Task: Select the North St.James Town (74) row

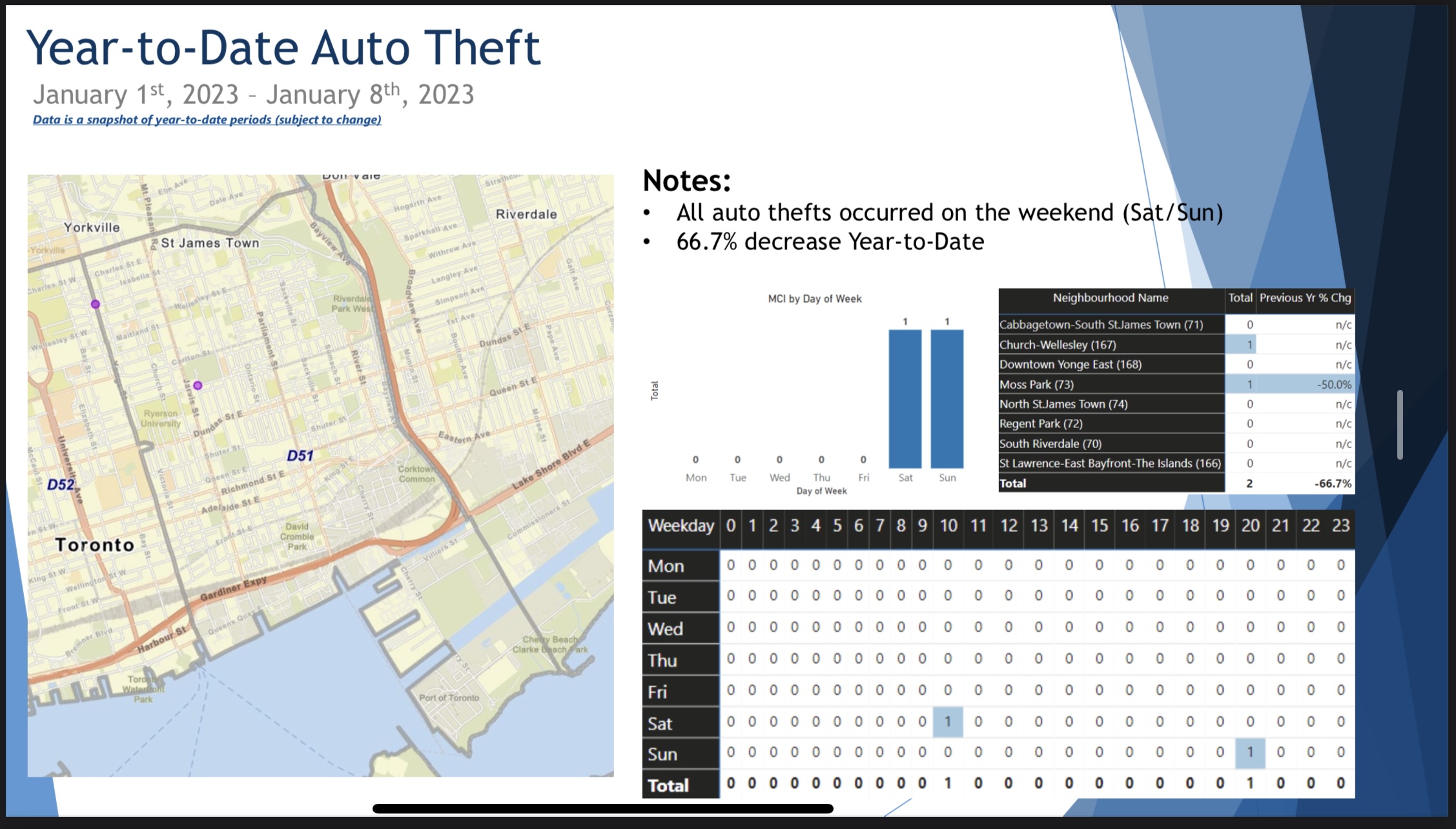Action: [x=1176, y=404]
